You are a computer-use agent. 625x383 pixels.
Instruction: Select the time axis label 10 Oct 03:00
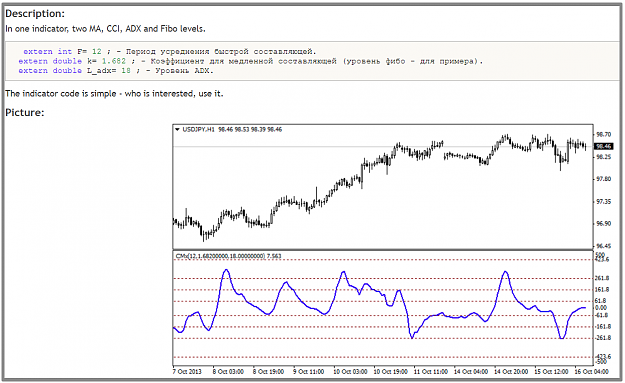point(350,371)
